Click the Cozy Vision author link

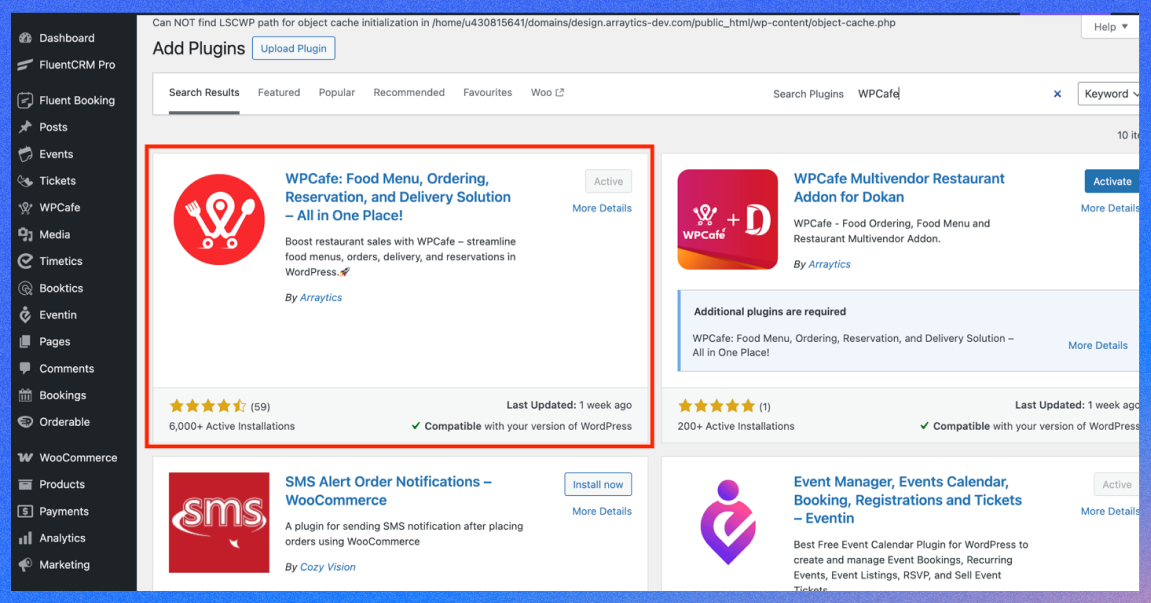327,567
